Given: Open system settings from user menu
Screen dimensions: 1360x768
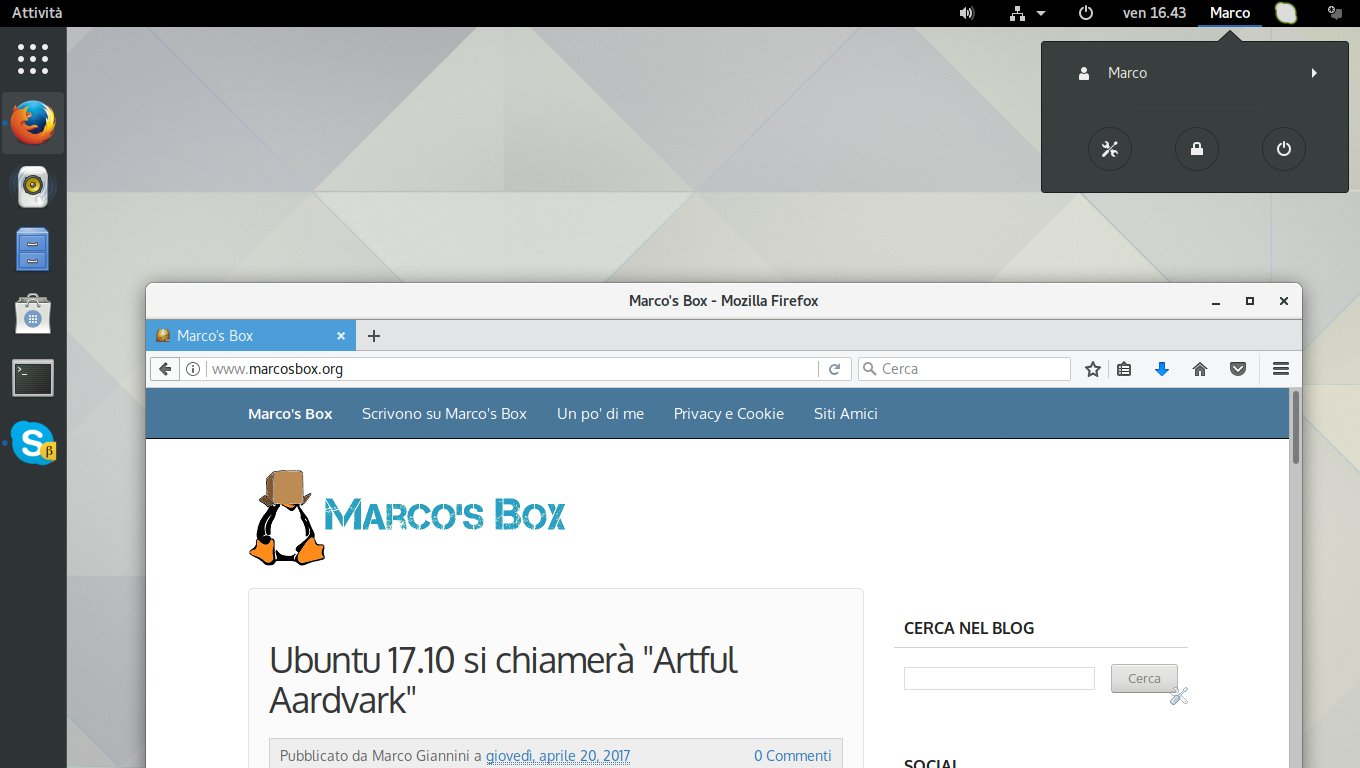Looking at the screenshot, I should click(1109, 150).
